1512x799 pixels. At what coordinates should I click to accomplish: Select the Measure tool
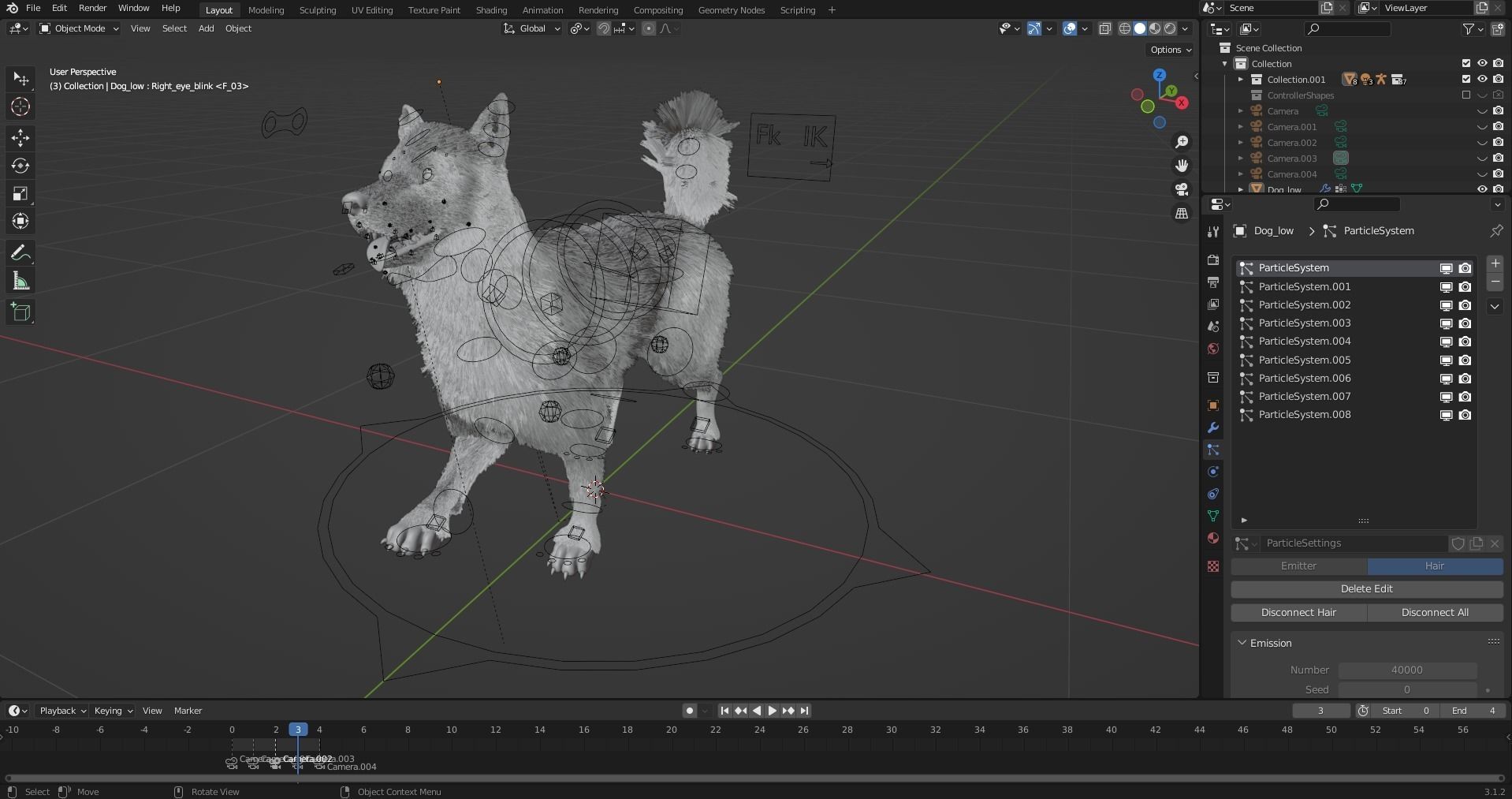(20, 282)
